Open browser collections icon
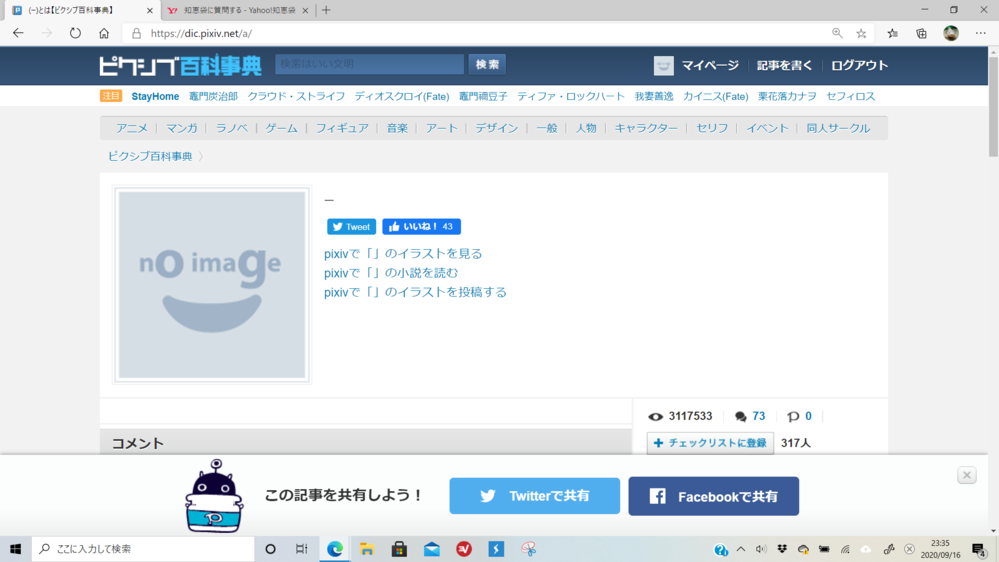The height and width of the screenshot is (562, 999). pos(921,33)
